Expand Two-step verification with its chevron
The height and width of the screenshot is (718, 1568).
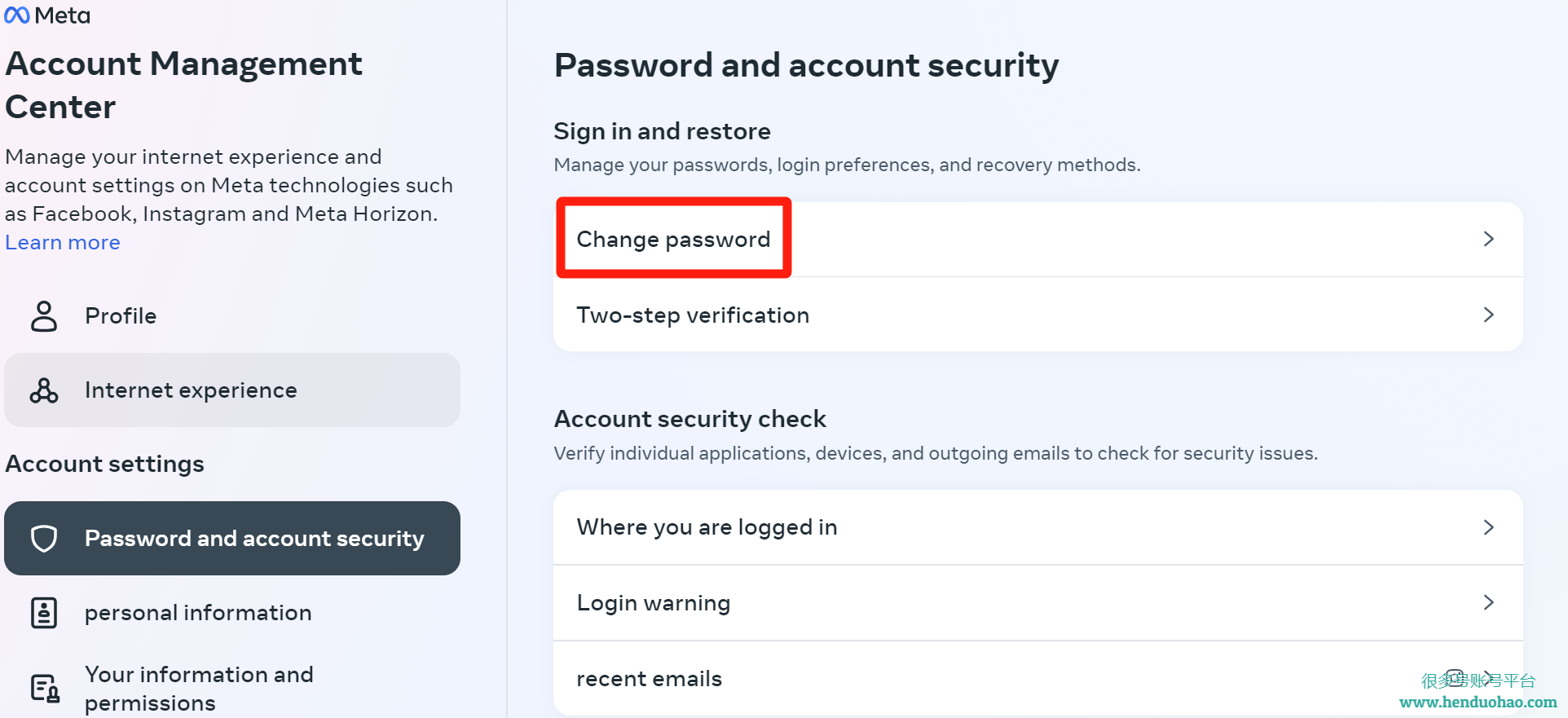click(x=1489, y=315)
